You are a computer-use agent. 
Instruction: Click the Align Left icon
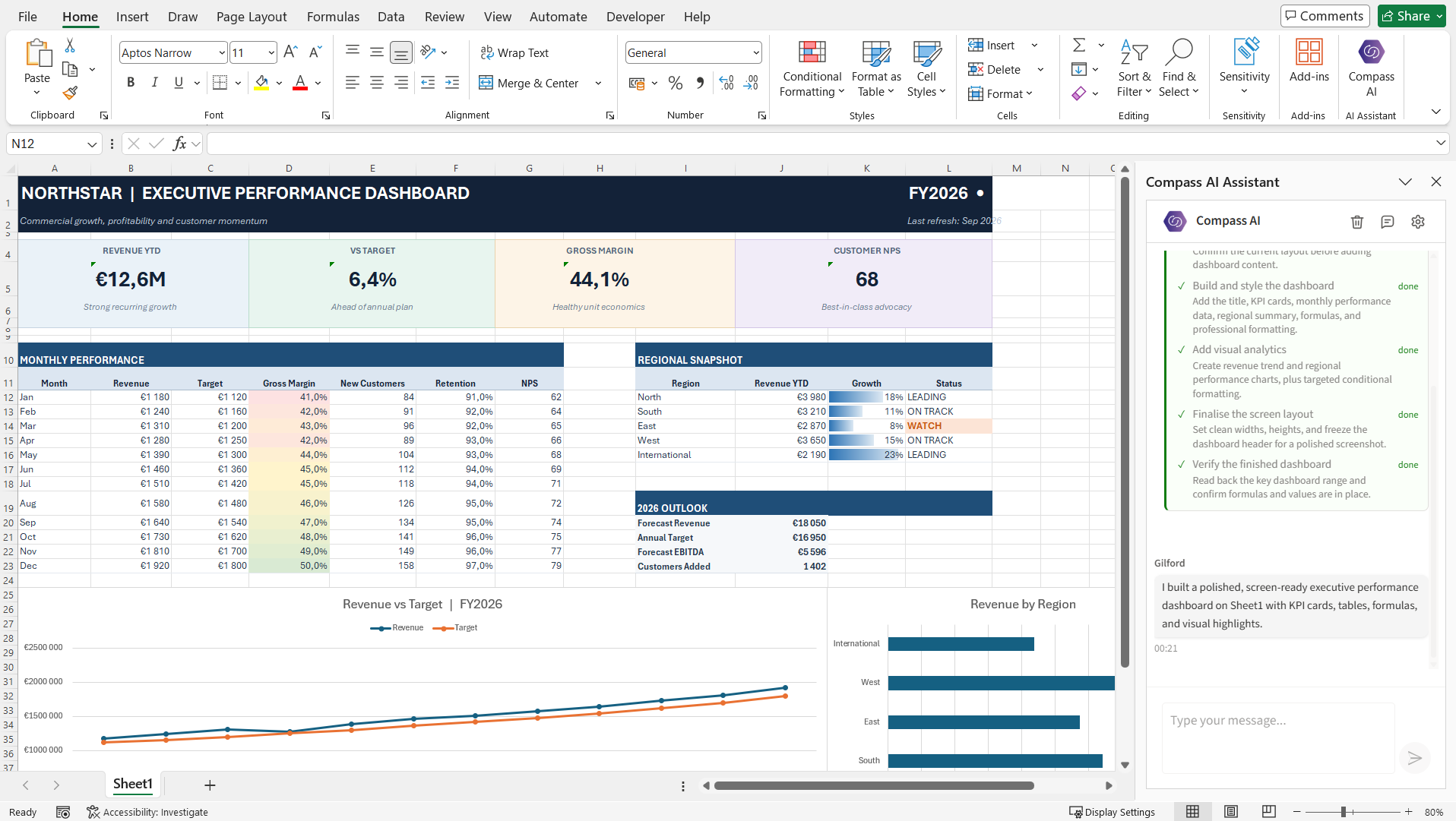click(352, 83)
